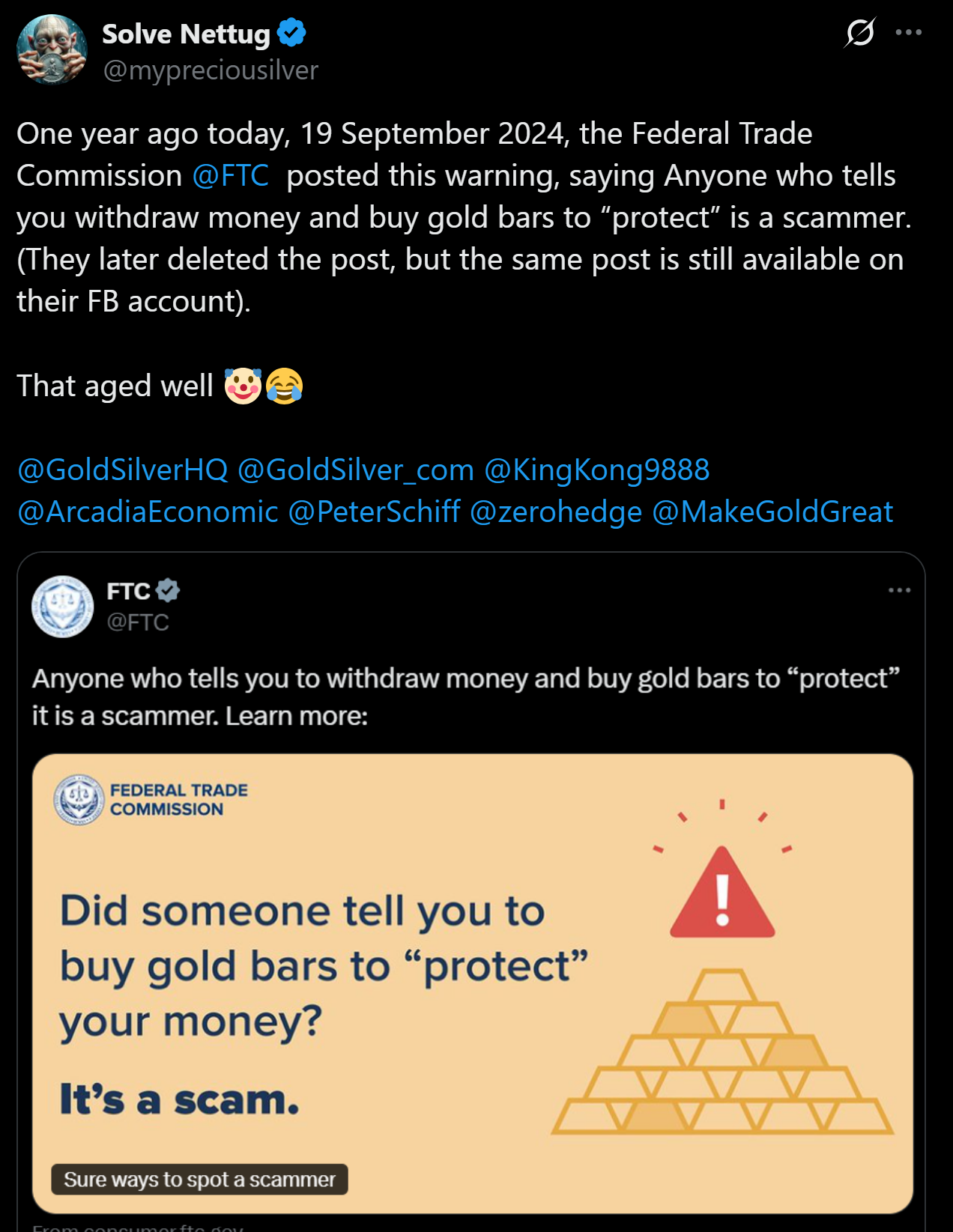Open the FTC gold bars scam image

tap(472, 983)
